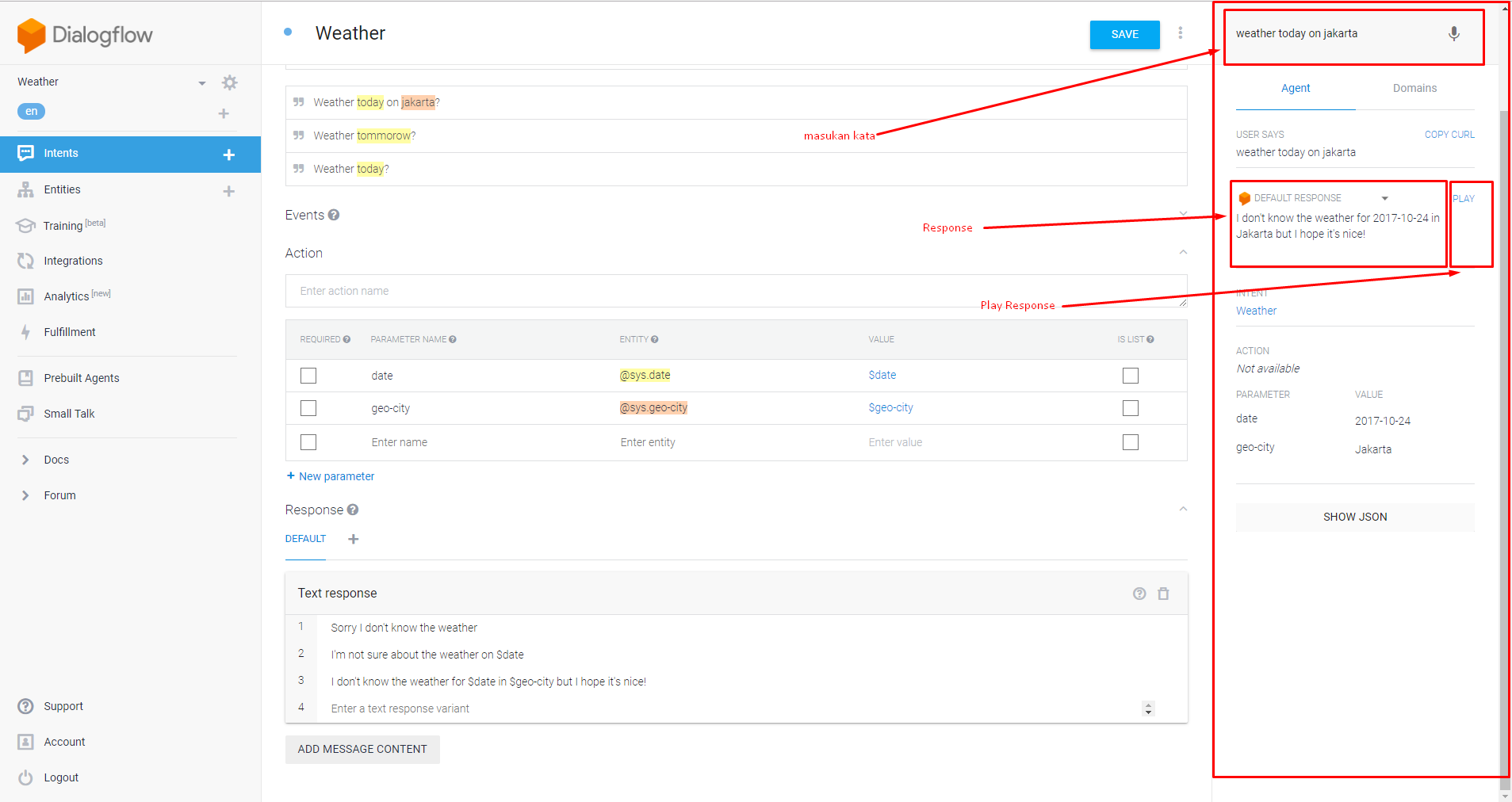
Task: Click Enter a text response variant field
Action: pos(735,708)
